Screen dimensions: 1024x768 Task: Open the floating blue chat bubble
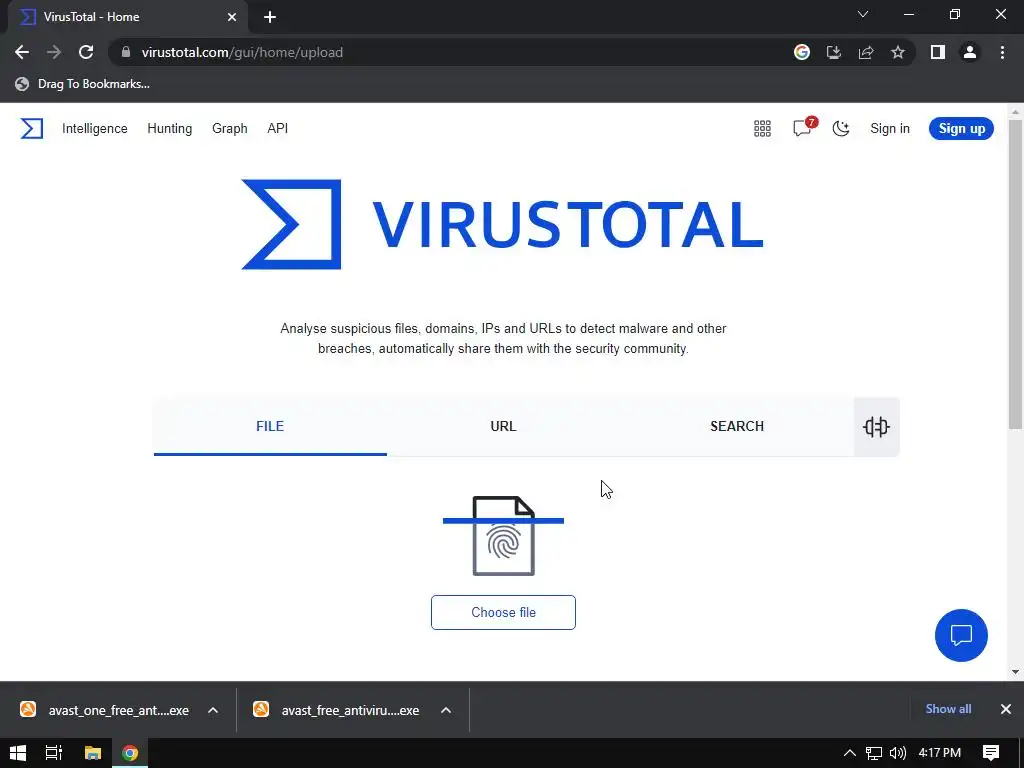tap(961, 635)
